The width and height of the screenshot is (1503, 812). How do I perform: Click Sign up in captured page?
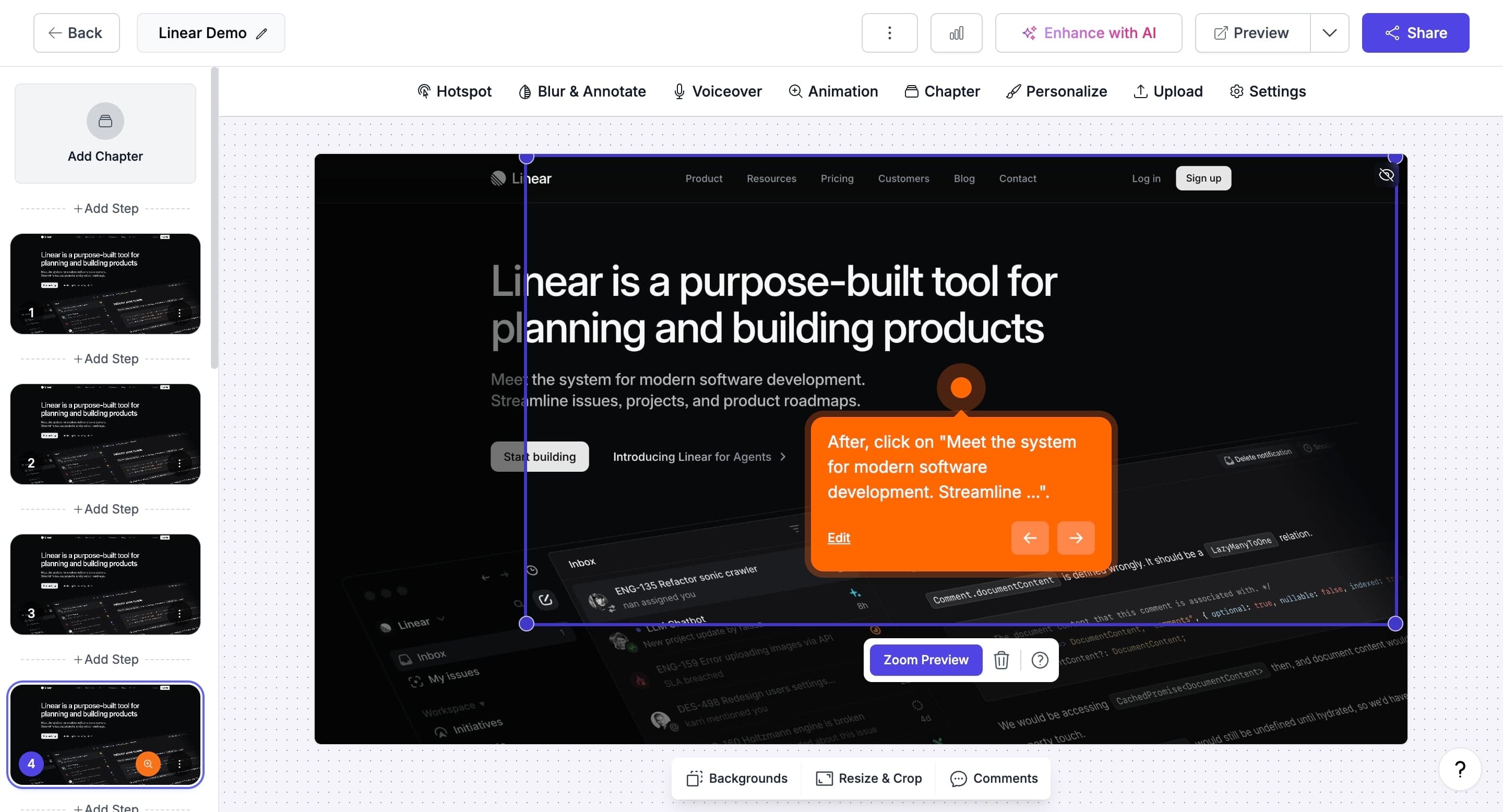pos(1203,178)
